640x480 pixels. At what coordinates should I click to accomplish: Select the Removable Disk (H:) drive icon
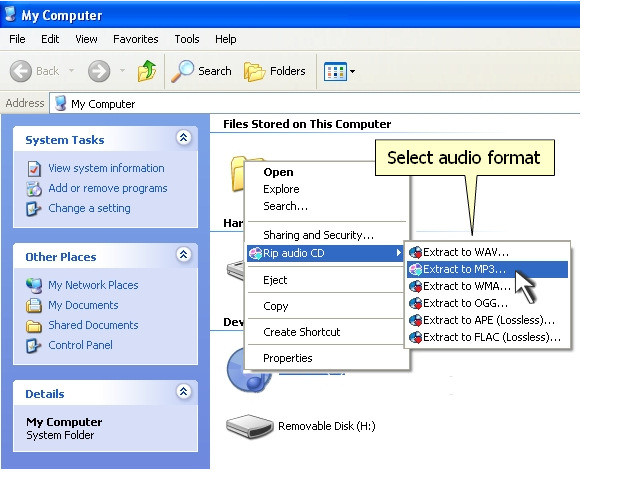click(x=249, y=427)
